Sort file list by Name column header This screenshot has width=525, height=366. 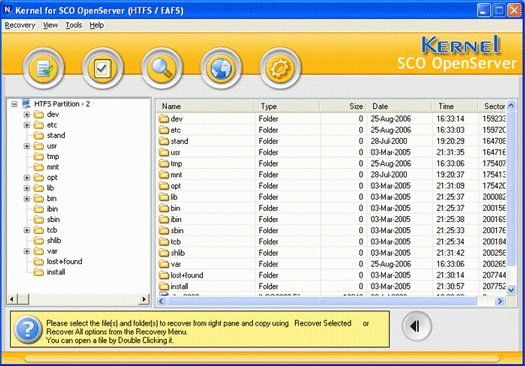click(205, 106)
